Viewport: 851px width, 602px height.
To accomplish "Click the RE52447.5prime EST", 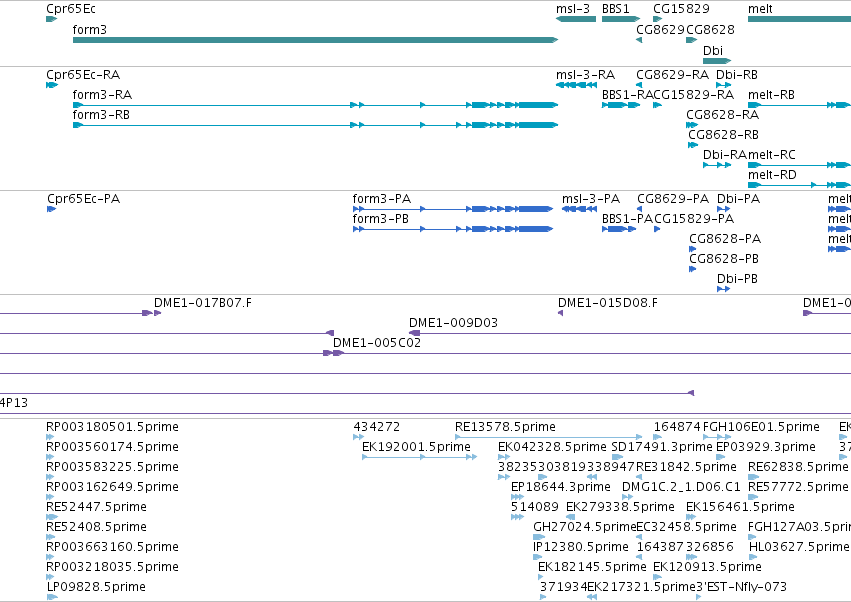I will [x=52, y=517].
